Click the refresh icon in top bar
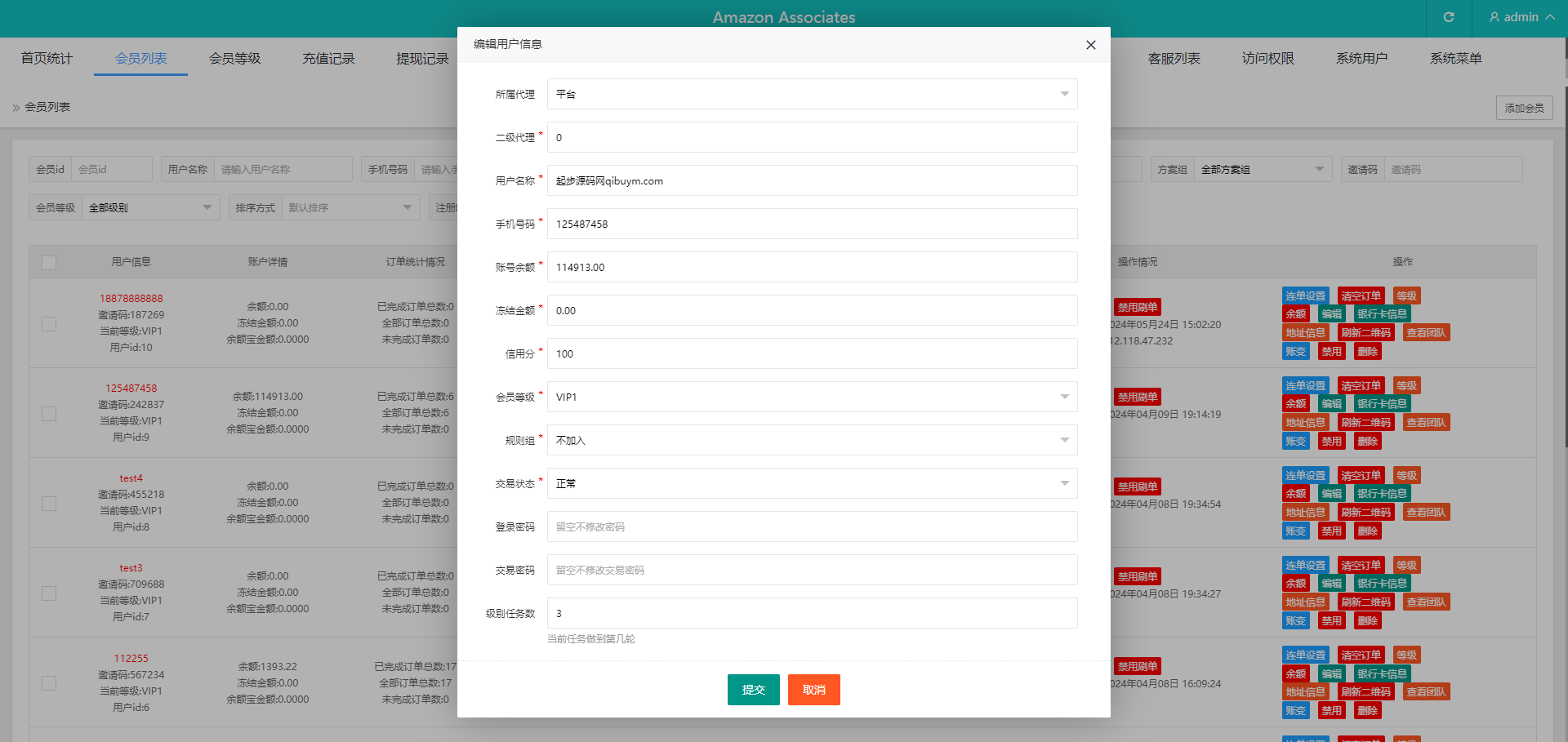This screenshot has width=1568, height=742. click(x=1449, y=17)
